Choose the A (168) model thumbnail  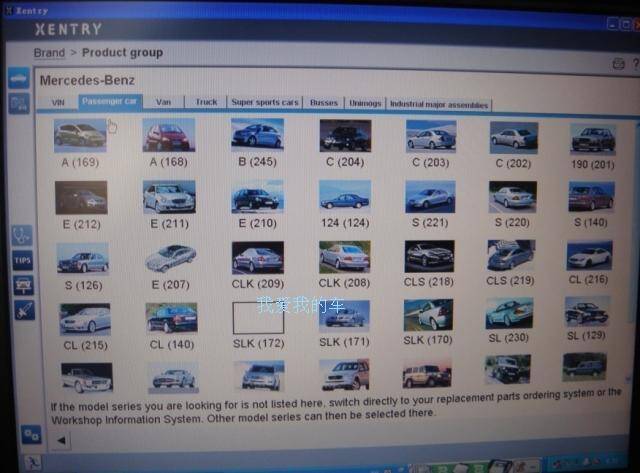(x=169, y=135)
